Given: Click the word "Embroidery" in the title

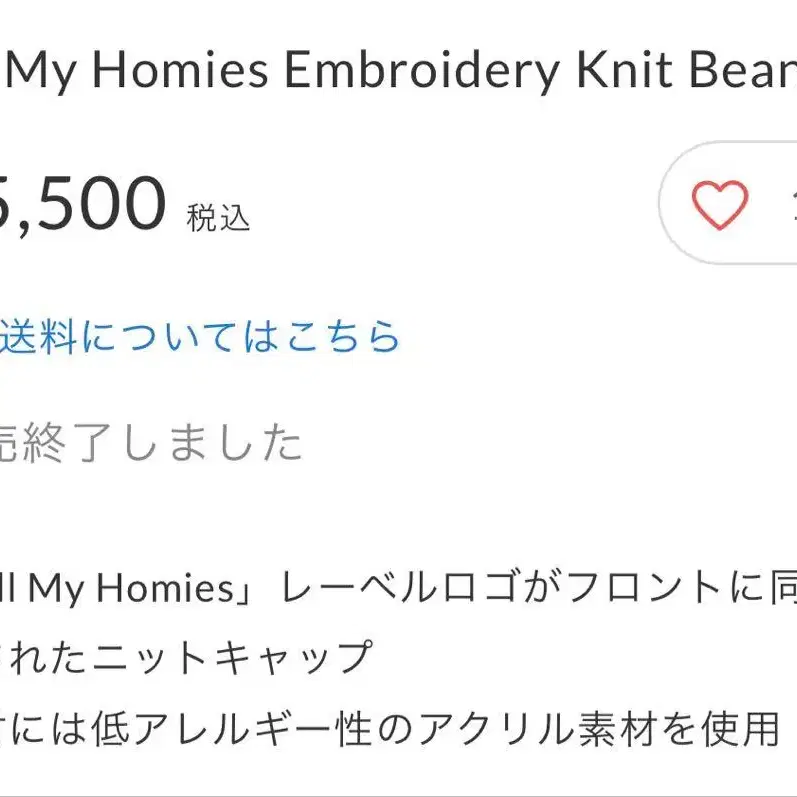Looking at the screenshot, I should pyautogui.click(x=421, y=72).
